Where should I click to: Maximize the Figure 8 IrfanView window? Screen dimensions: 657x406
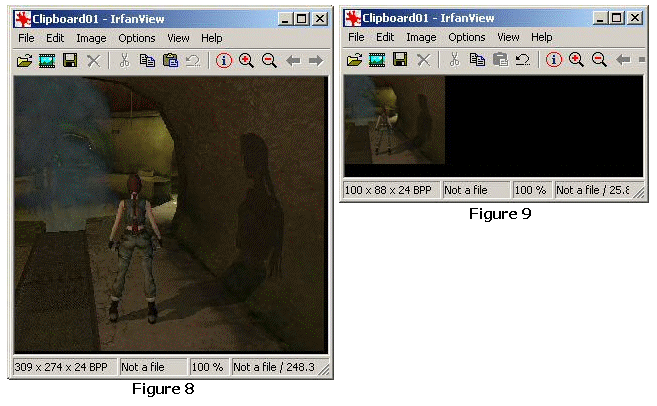pyautogui.click(x=302, y=19)
